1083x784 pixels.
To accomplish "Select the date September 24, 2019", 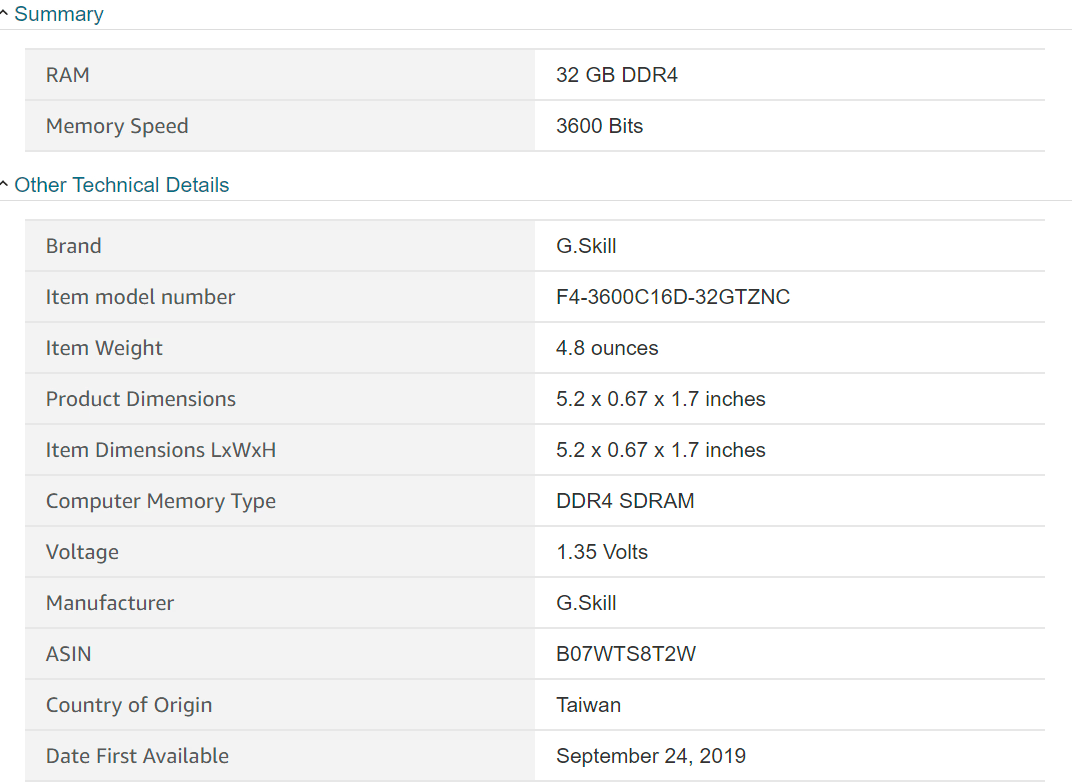I will (651, 756).
